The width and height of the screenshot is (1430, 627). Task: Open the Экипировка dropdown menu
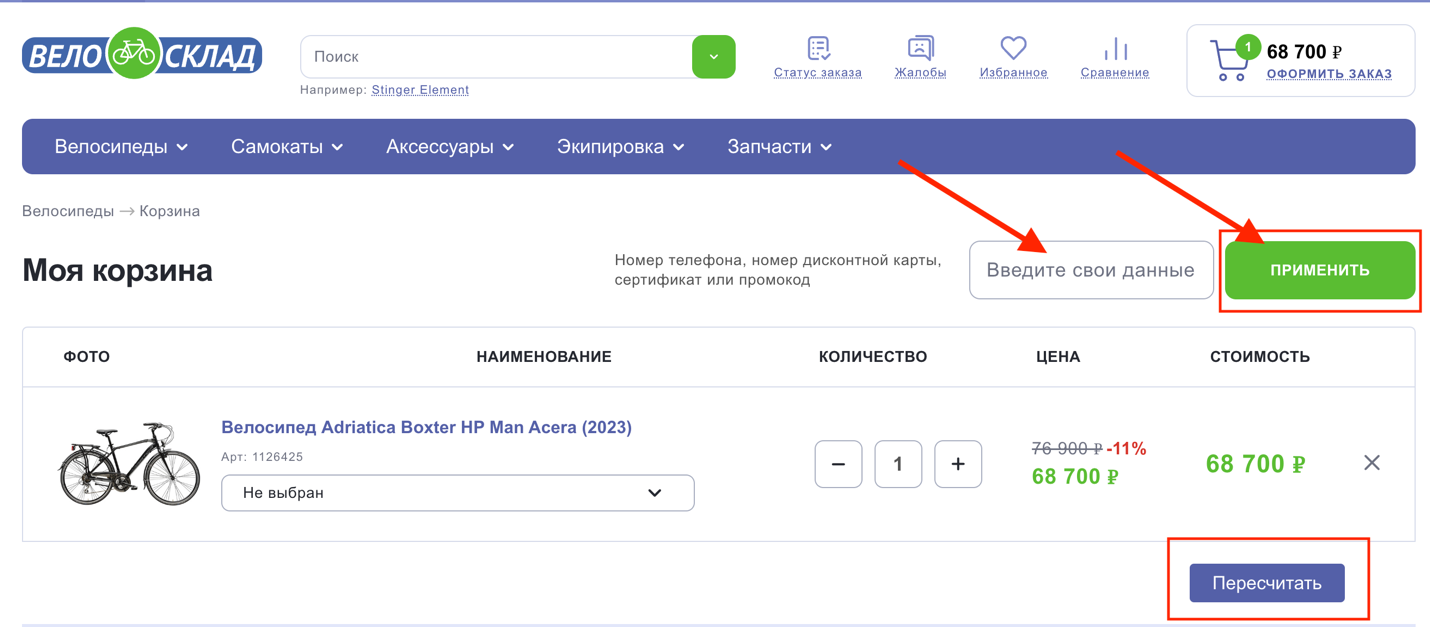click(620, 147)
